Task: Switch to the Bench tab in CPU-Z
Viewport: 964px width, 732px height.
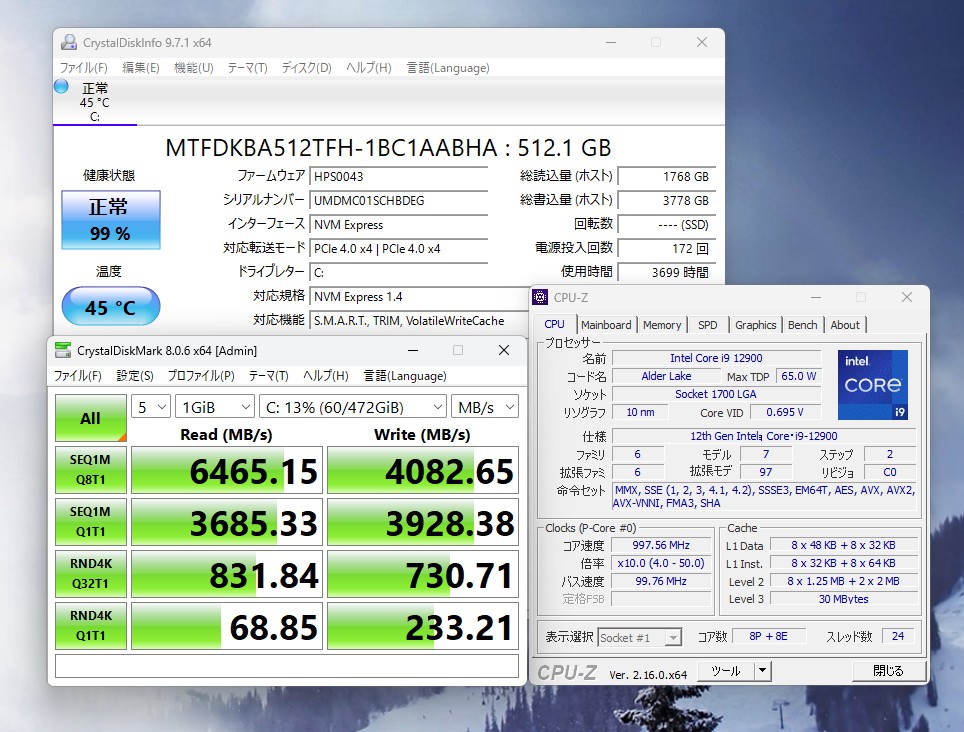Action: click(803, 325)
